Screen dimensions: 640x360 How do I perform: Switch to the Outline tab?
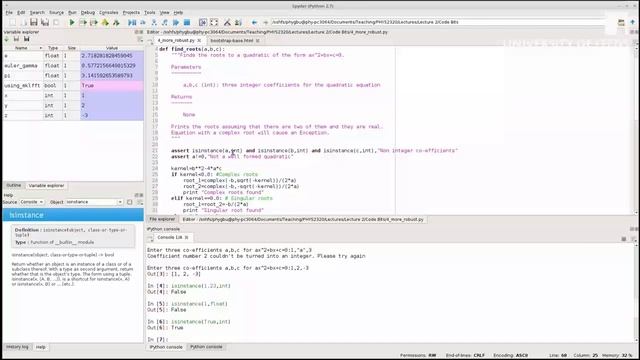(x=13, y=185)
